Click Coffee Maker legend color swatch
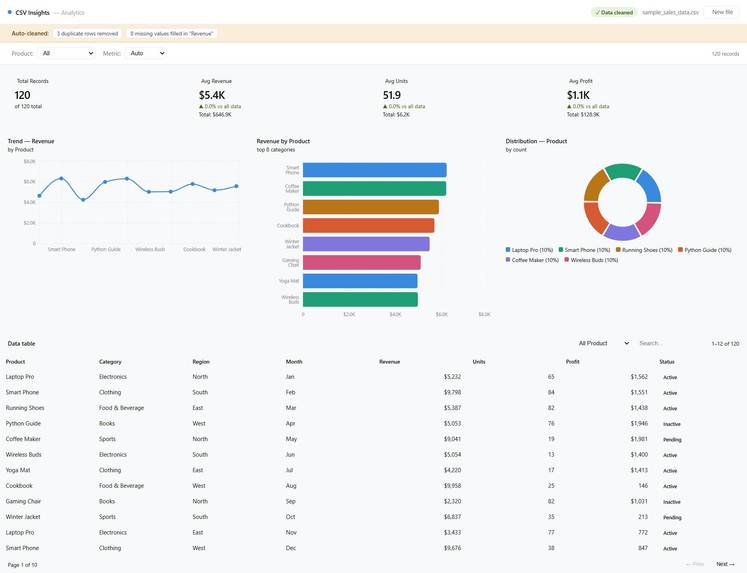 tap(508, 260)
